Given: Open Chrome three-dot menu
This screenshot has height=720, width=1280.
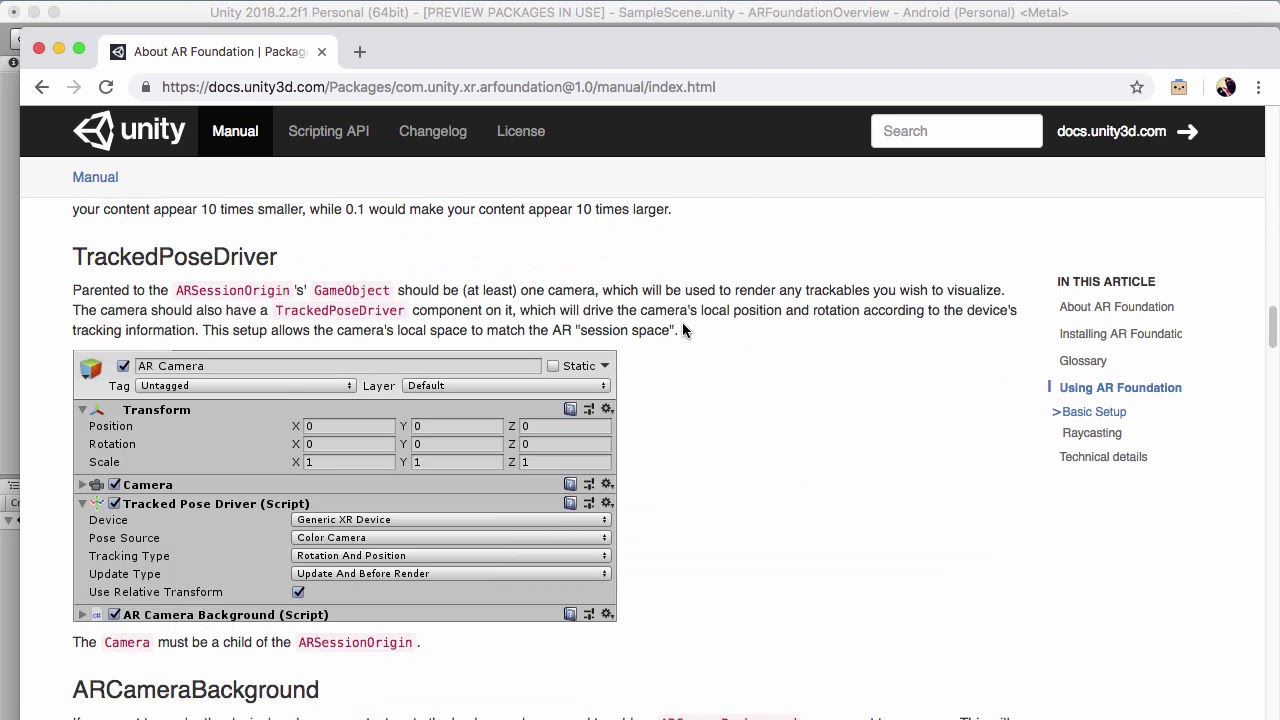Looking at the screenshot, I should 1258,87.
